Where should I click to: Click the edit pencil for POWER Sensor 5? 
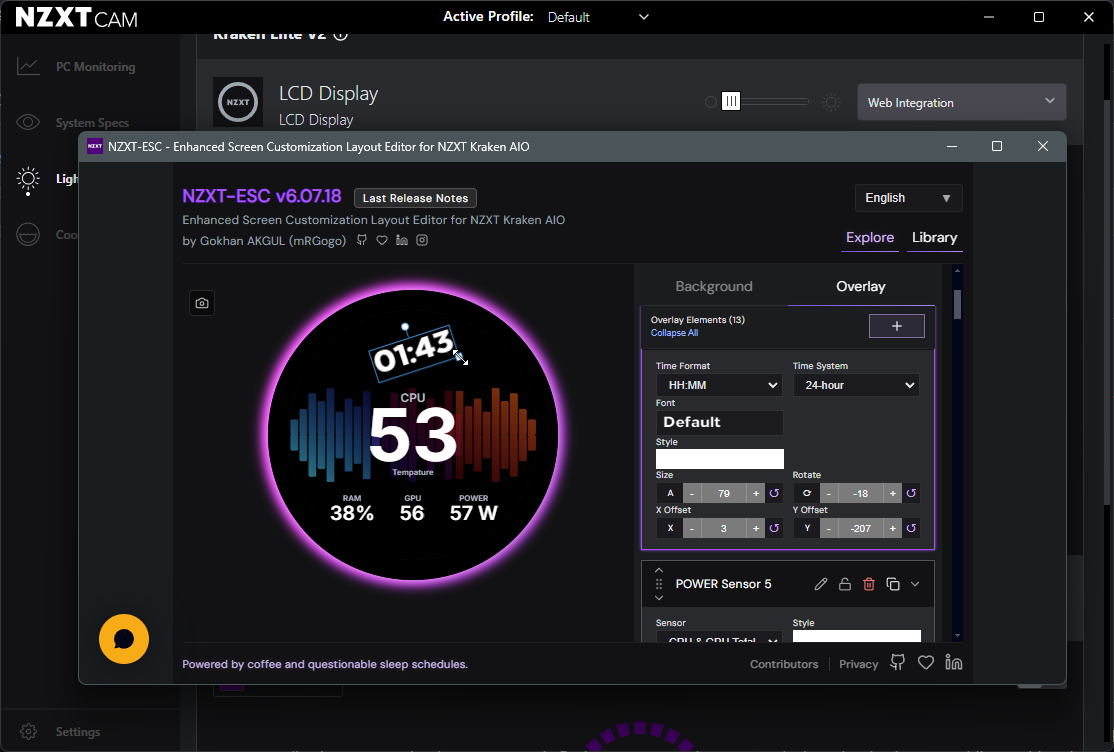(821, 584)
